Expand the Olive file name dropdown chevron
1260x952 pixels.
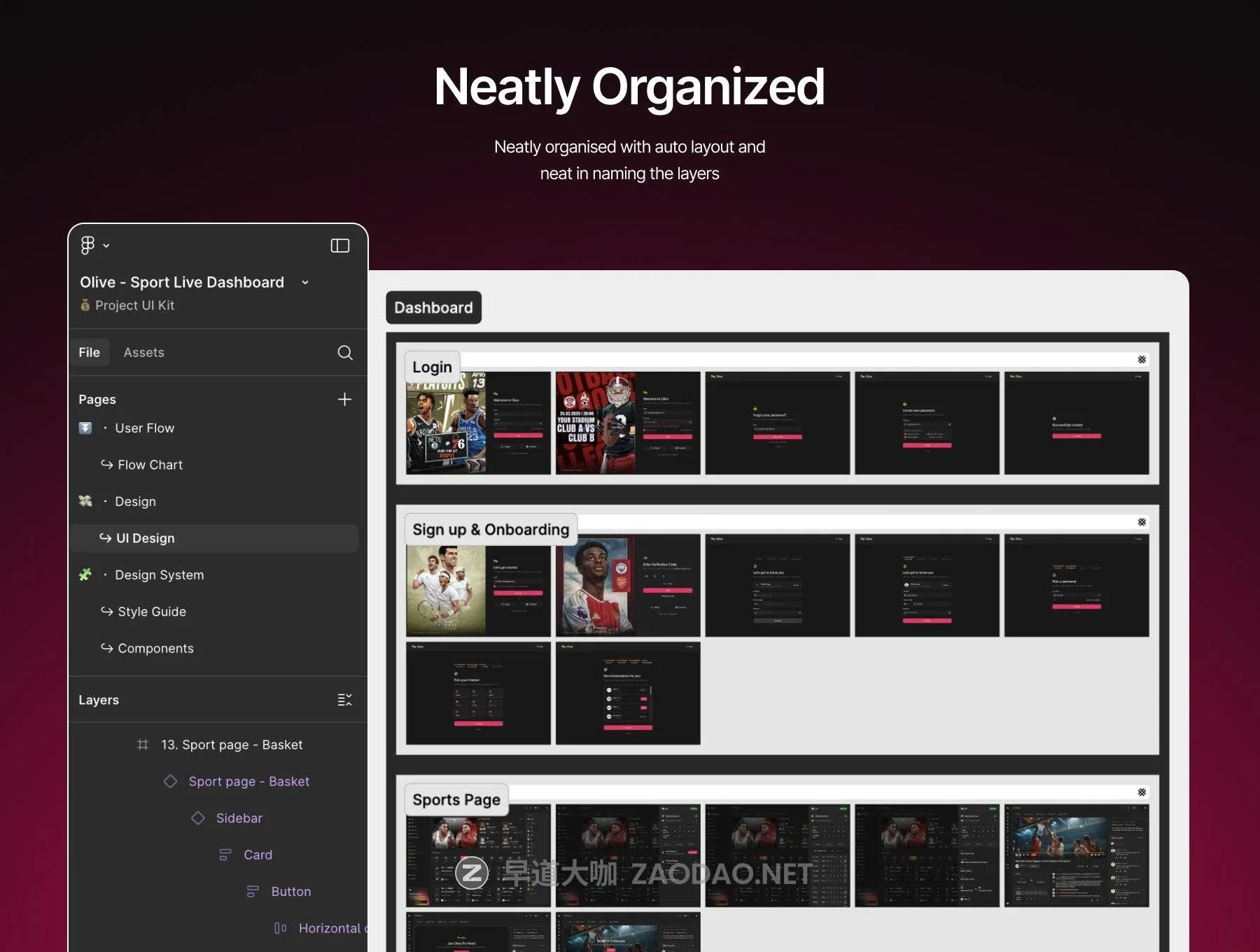[305, 283]
